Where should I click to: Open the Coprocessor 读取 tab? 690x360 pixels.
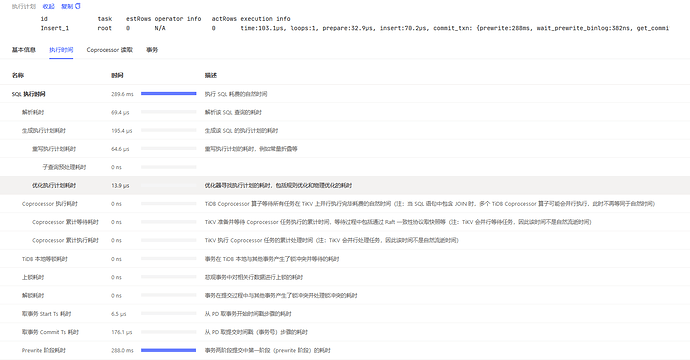[110, 50]
